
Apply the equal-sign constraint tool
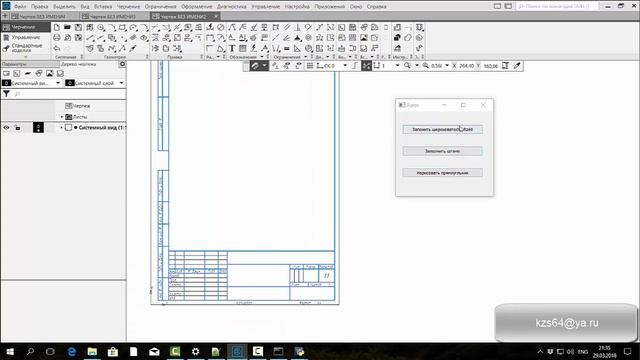click(287, 48)
